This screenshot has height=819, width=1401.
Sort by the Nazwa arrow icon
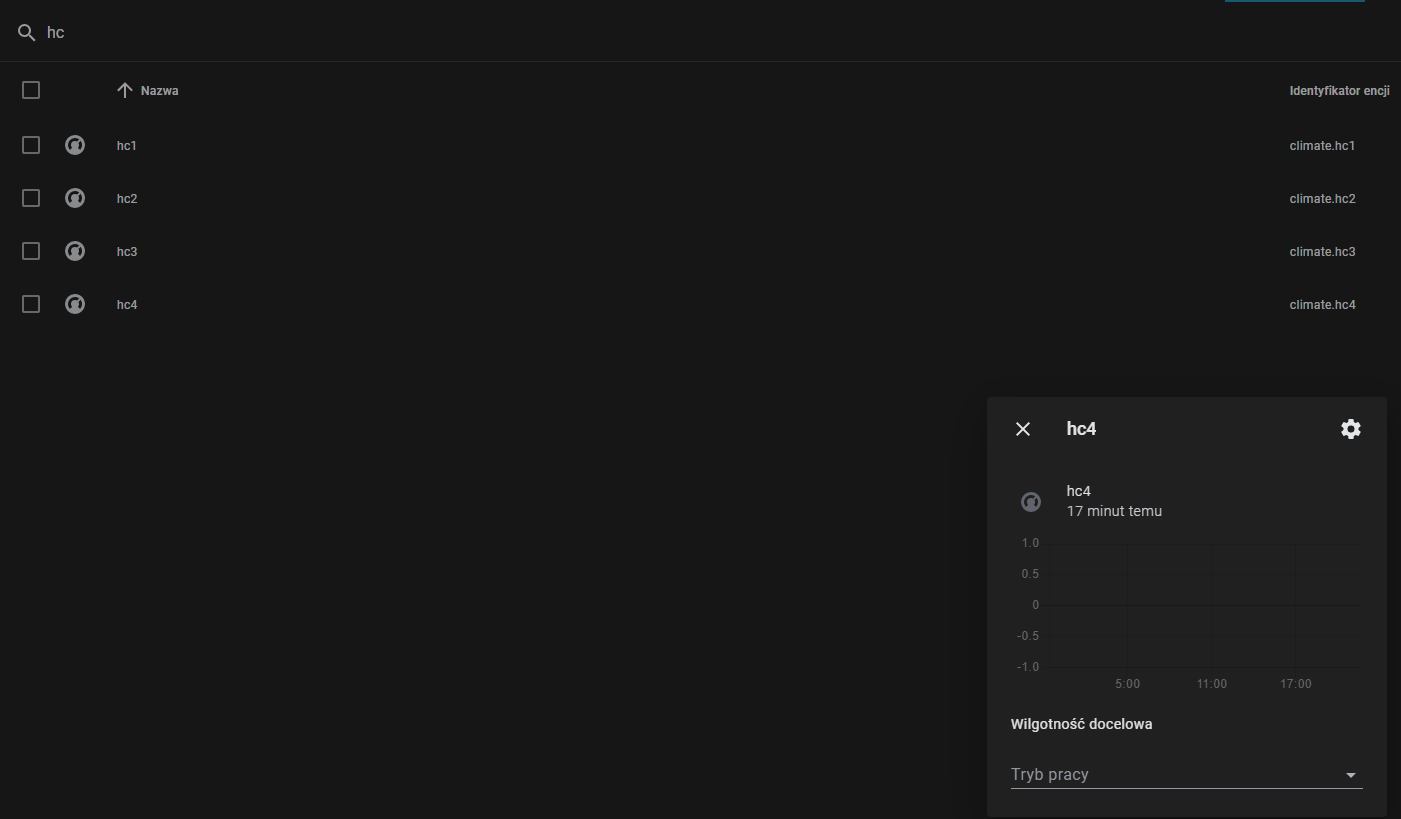[125, 90]
